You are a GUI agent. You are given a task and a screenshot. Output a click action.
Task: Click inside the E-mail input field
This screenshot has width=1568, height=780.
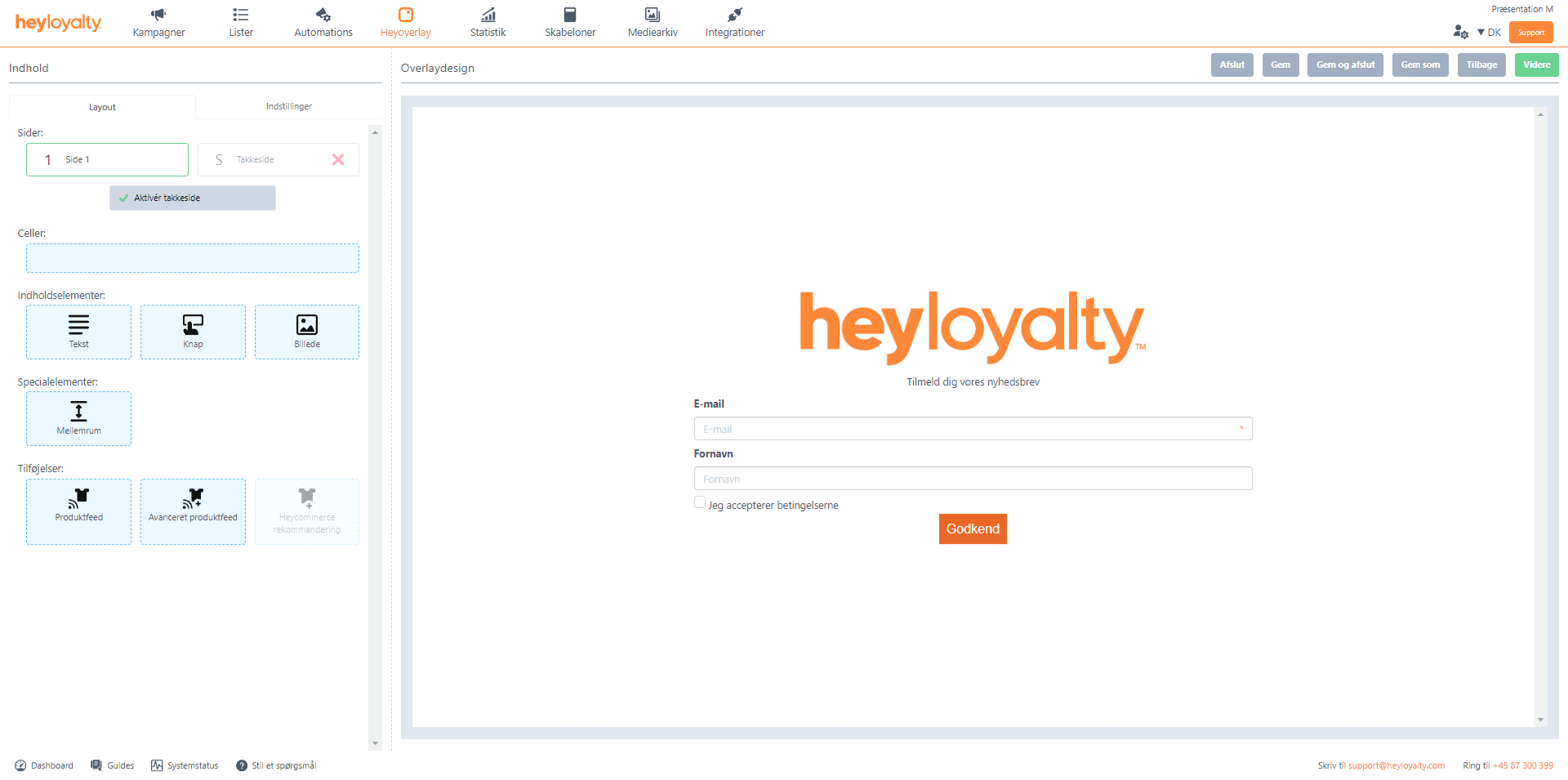click(972, 428)
